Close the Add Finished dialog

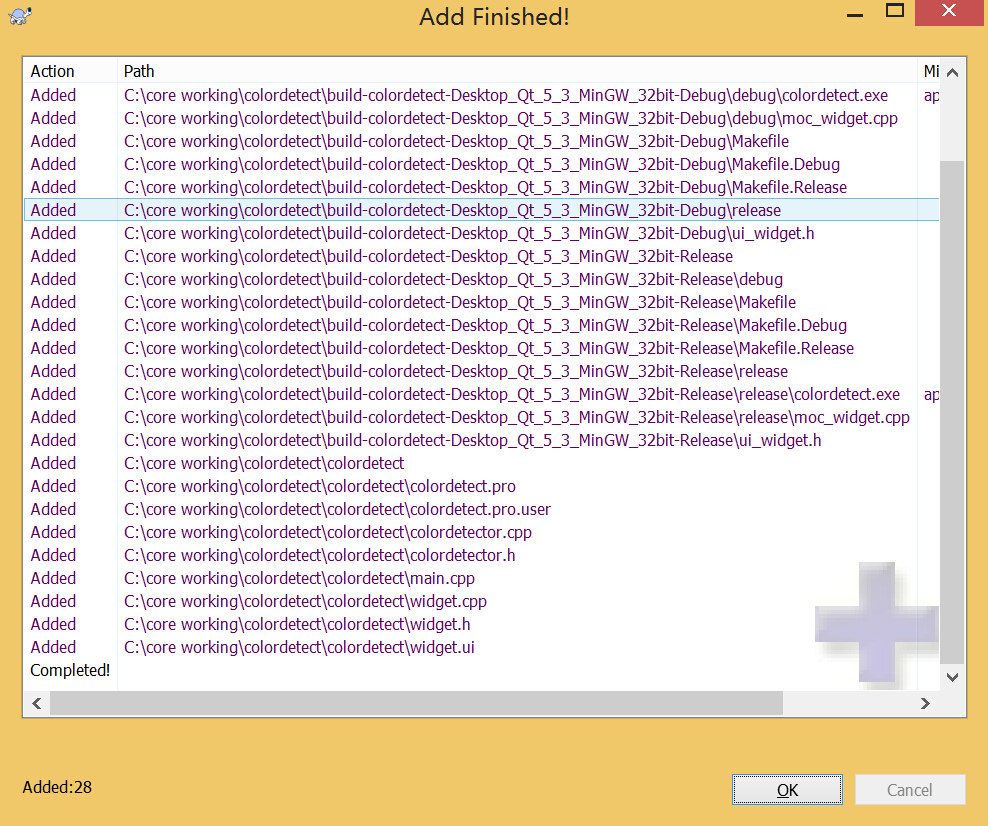coord(949,11)
